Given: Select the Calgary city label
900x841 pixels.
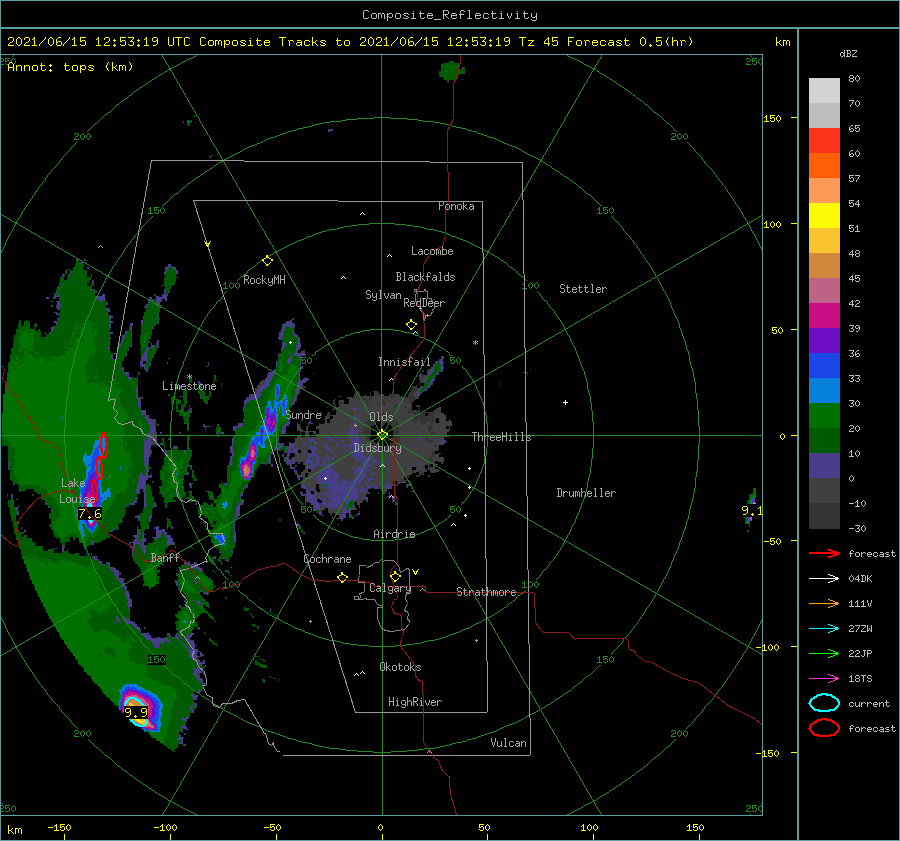Looking at the screenshot, I should (x=390, y=588).
